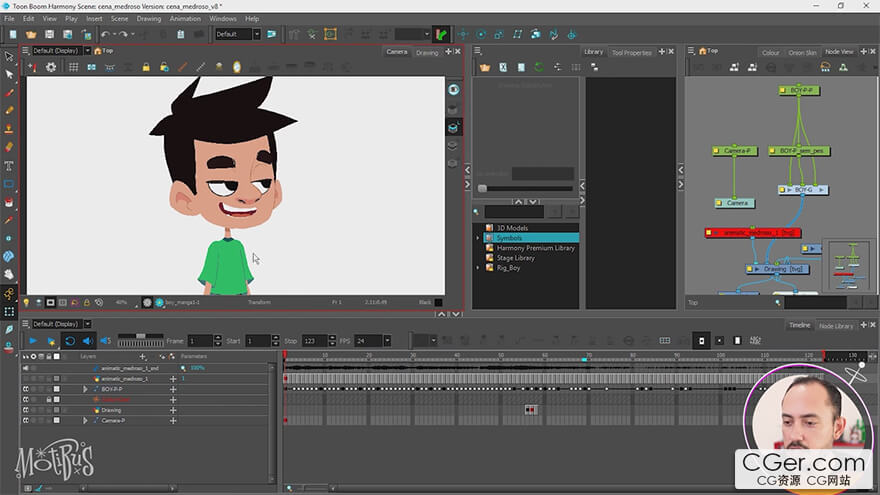The width and height of the screenshot is (880, 495).
Task: Toggle visibility of Drawing layer
Action: pyautogui.click(x=25, y=410)
